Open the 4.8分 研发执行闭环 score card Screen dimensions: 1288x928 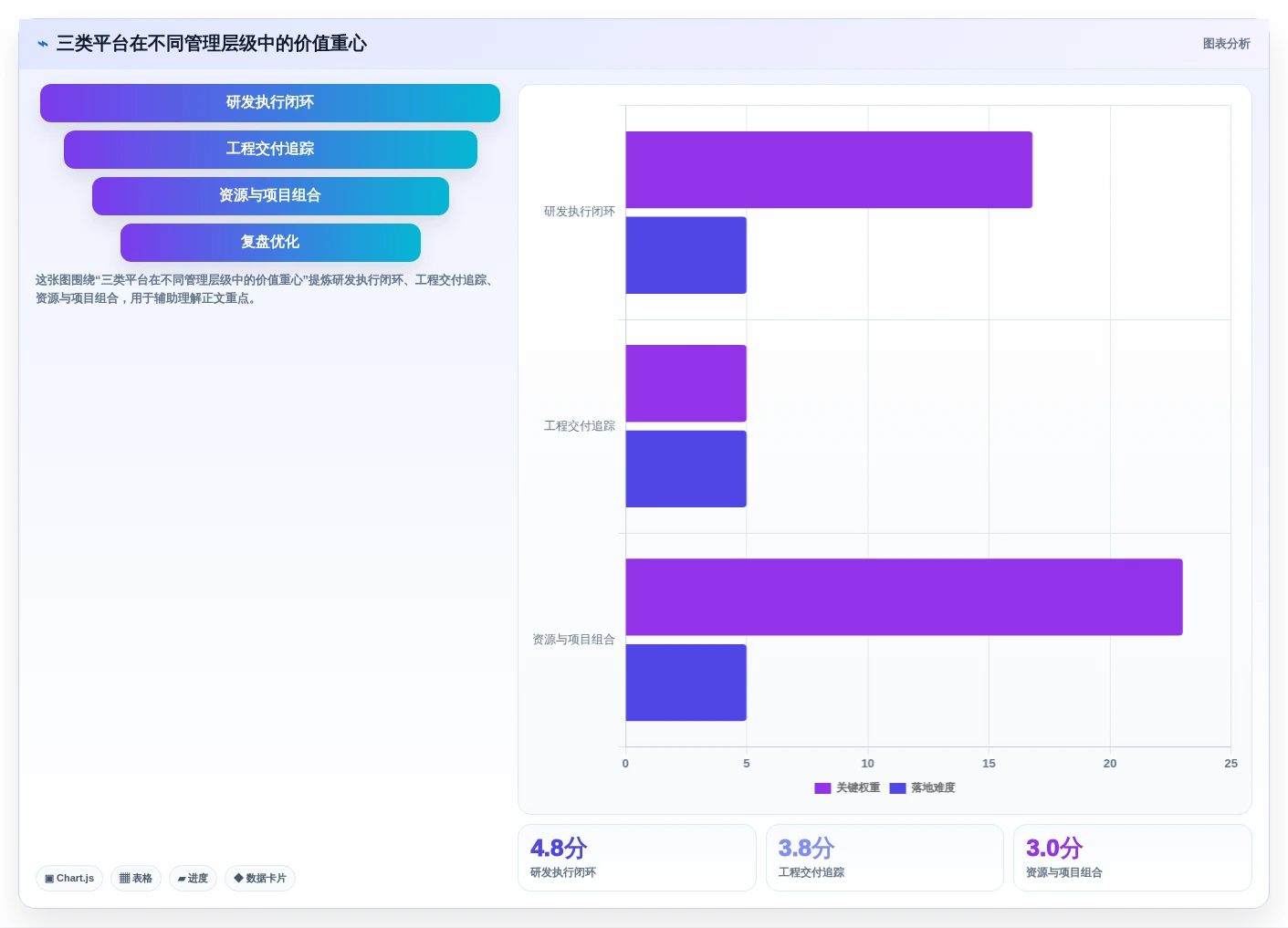(637, 858)
